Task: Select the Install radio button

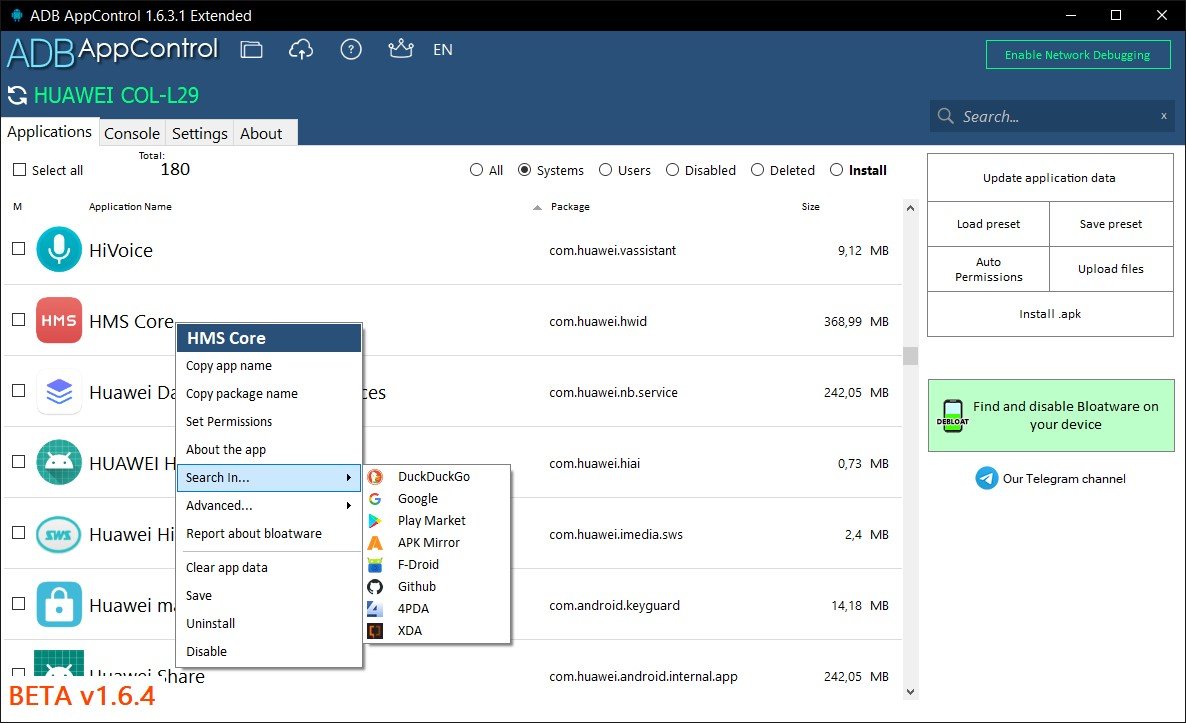Action: click(836, 169)
